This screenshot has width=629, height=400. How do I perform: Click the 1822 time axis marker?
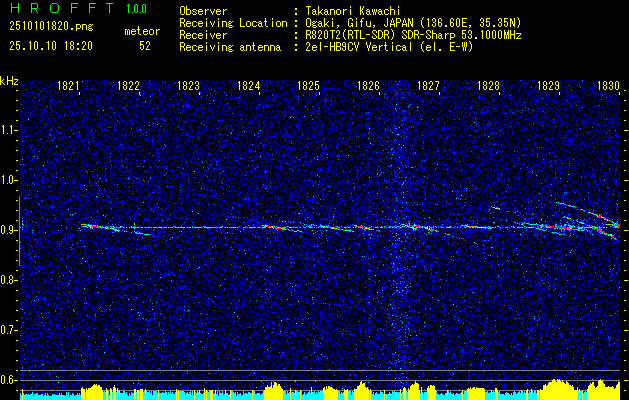point(128,86)
